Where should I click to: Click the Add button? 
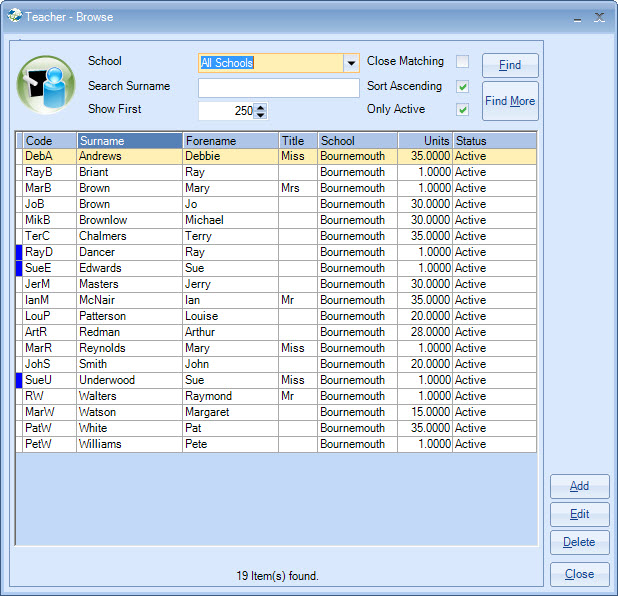[579, 486]
